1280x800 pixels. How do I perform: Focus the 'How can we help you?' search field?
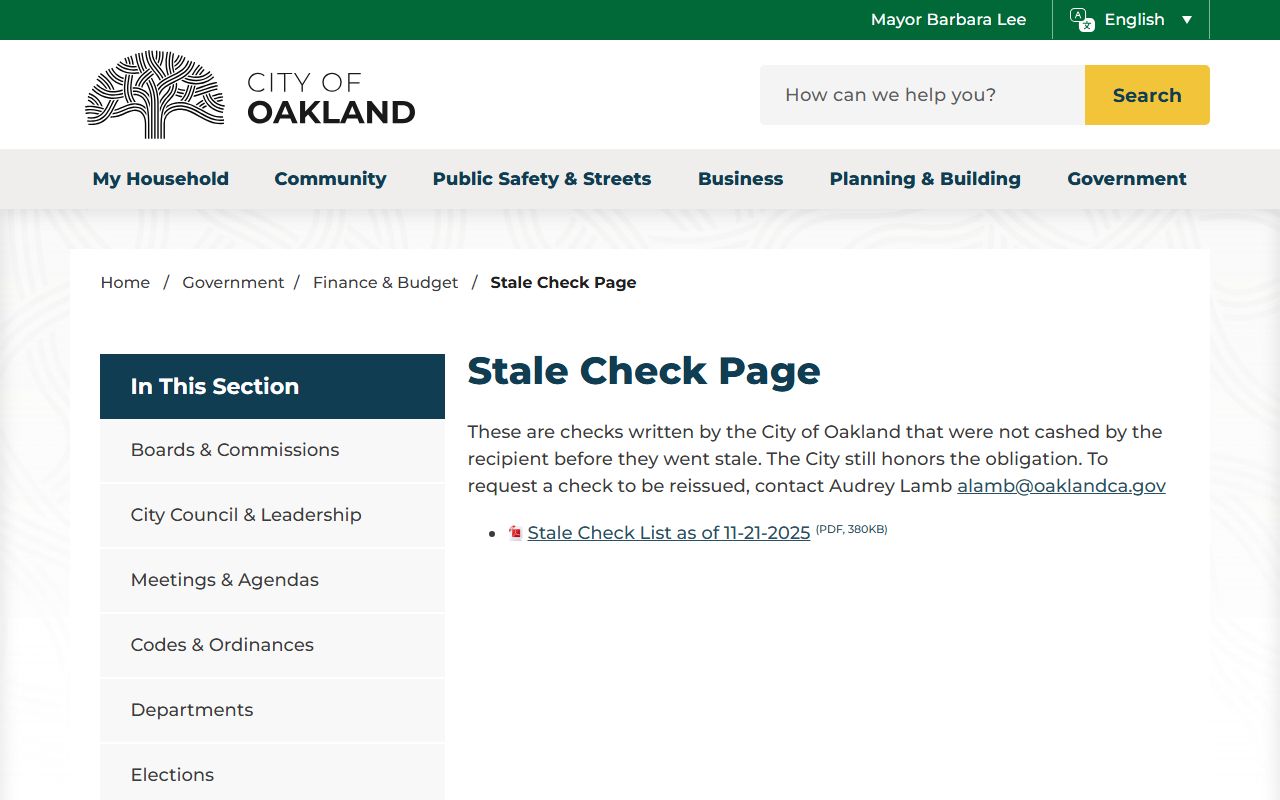(x=922, y=95)
